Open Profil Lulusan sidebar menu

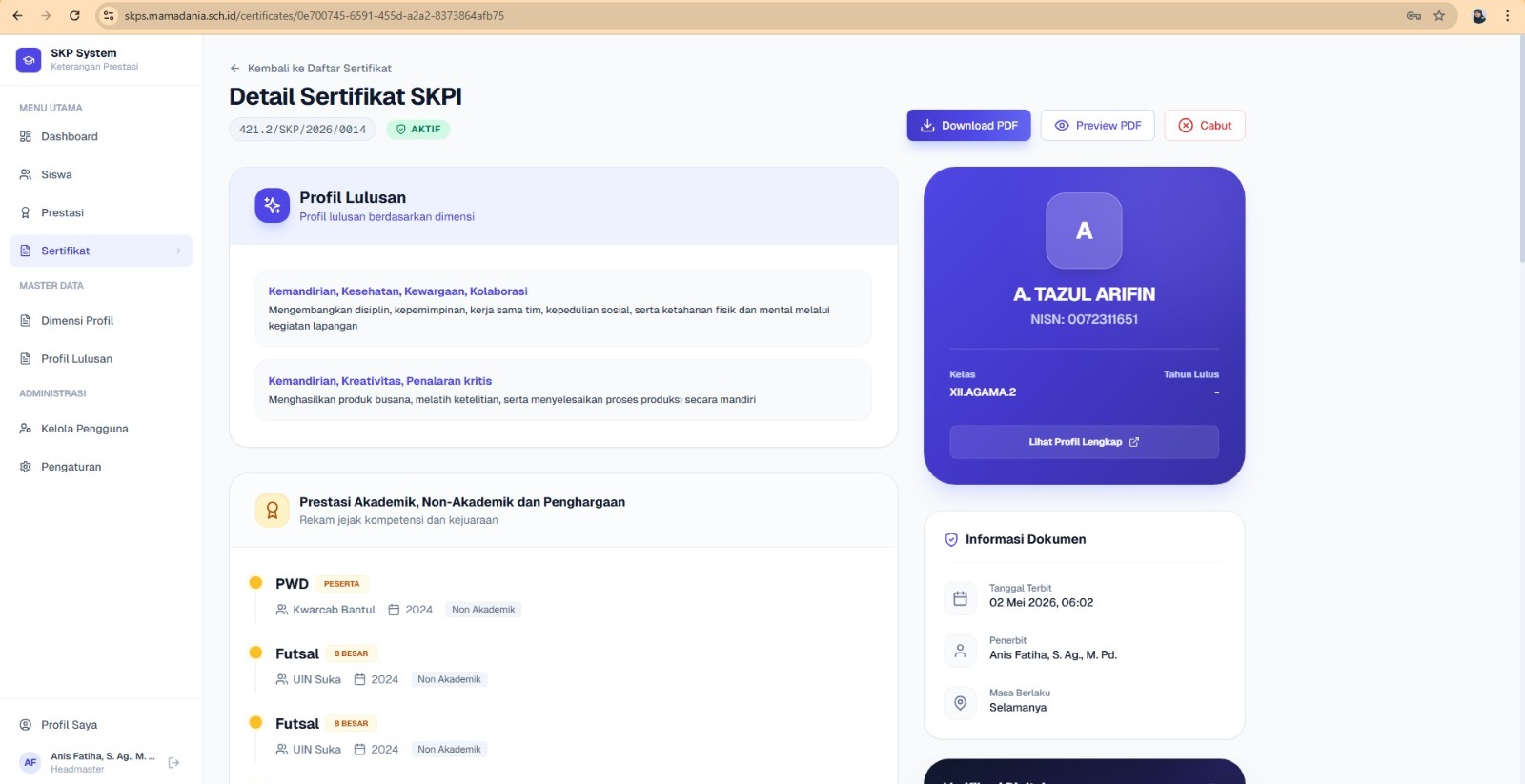click(101, 358)
